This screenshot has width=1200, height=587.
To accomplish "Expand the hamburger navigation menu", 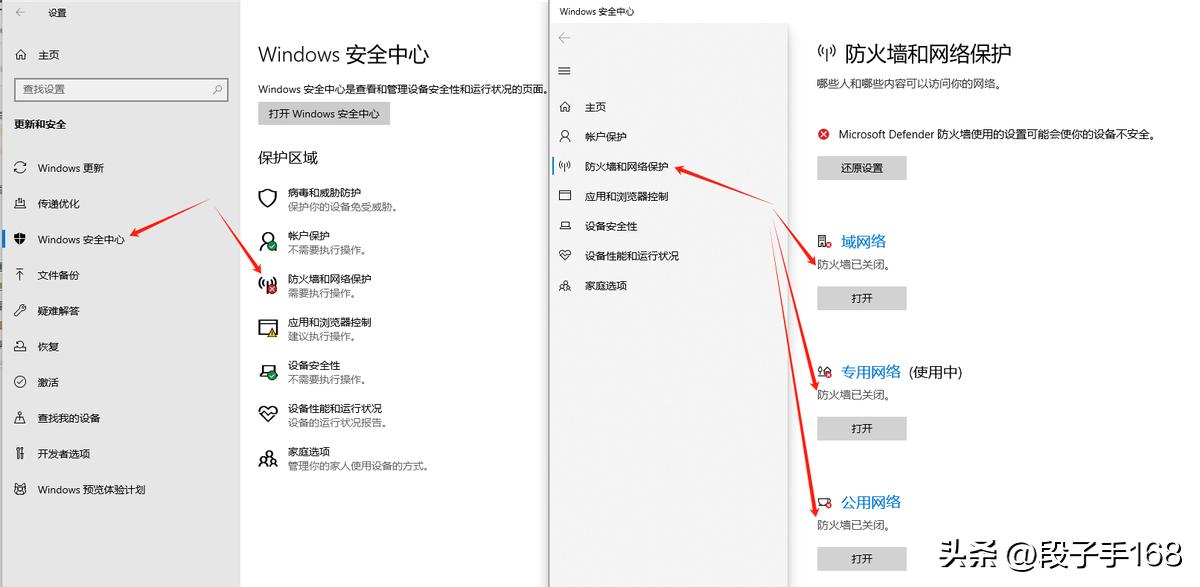I will click(x=565, y=71).
